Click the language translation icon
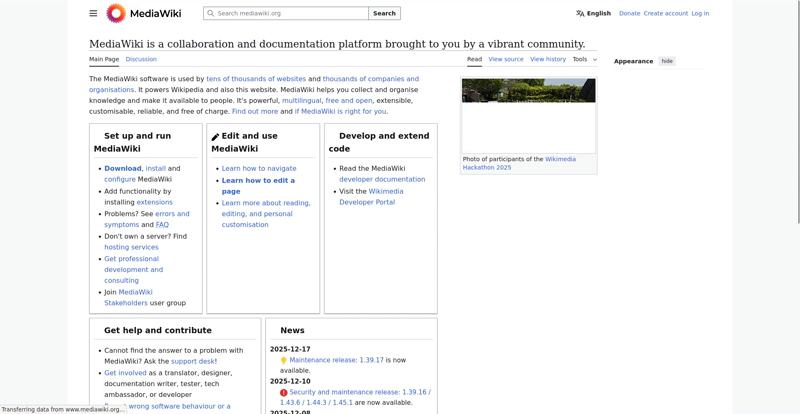The image size is (800, 414). (580, 13)
